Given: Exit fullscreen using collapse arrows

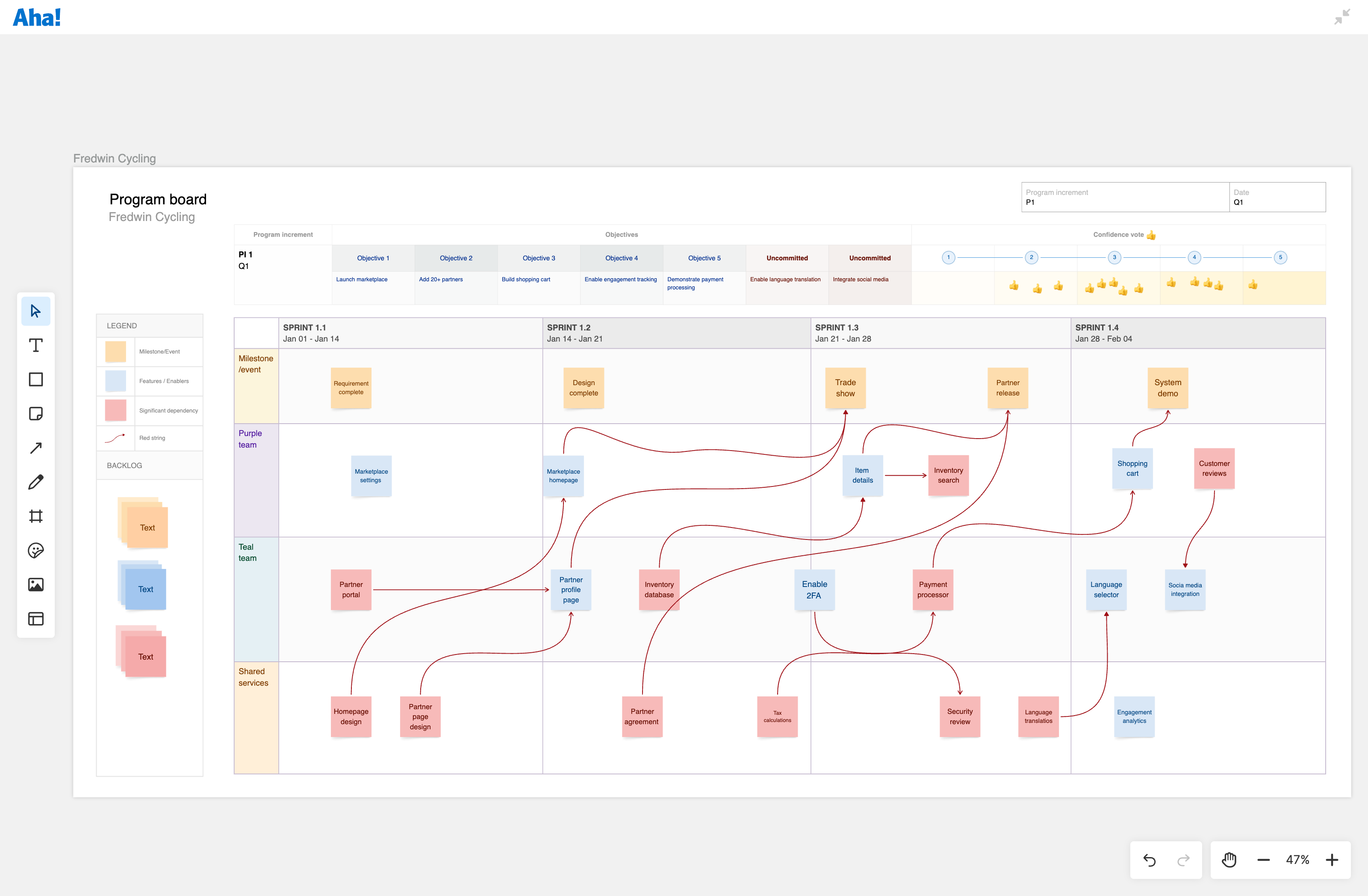Looking at the screenshot, I should click(1342, 17).
